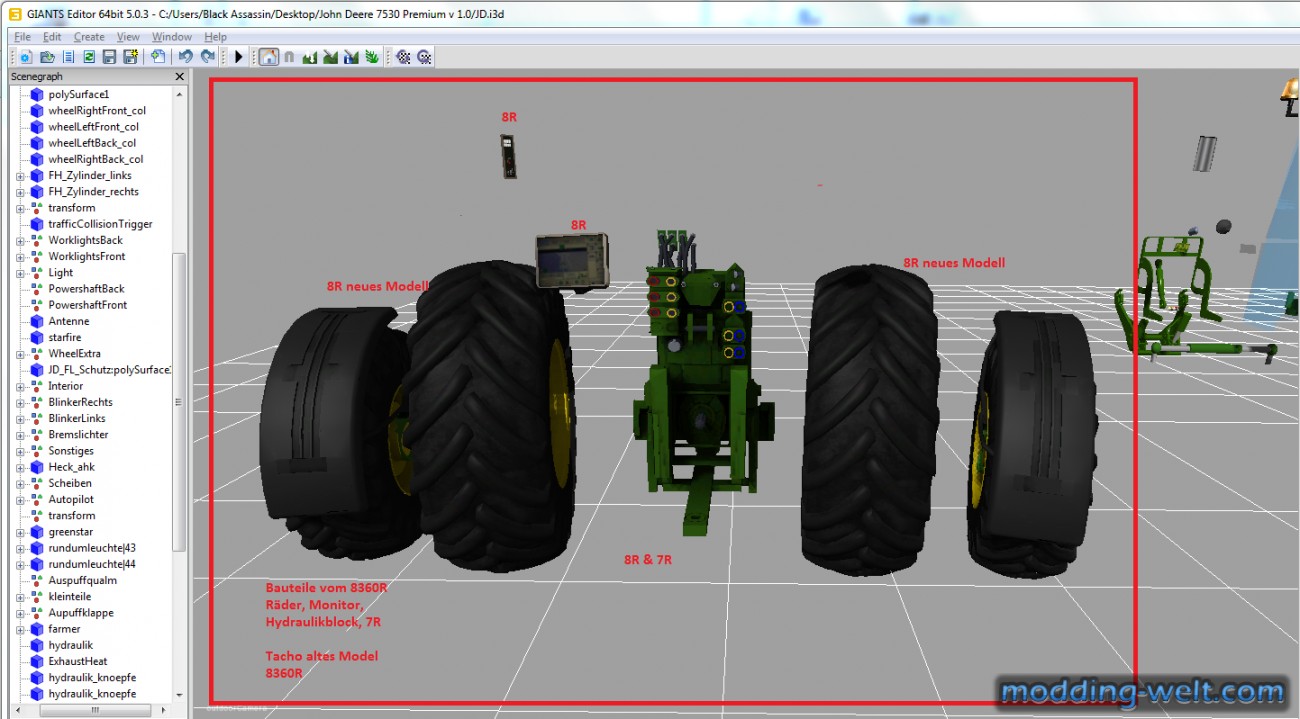Click cube icon beside Antenne
Screen dimensions: 1300x719
click(x=37, y=321)
